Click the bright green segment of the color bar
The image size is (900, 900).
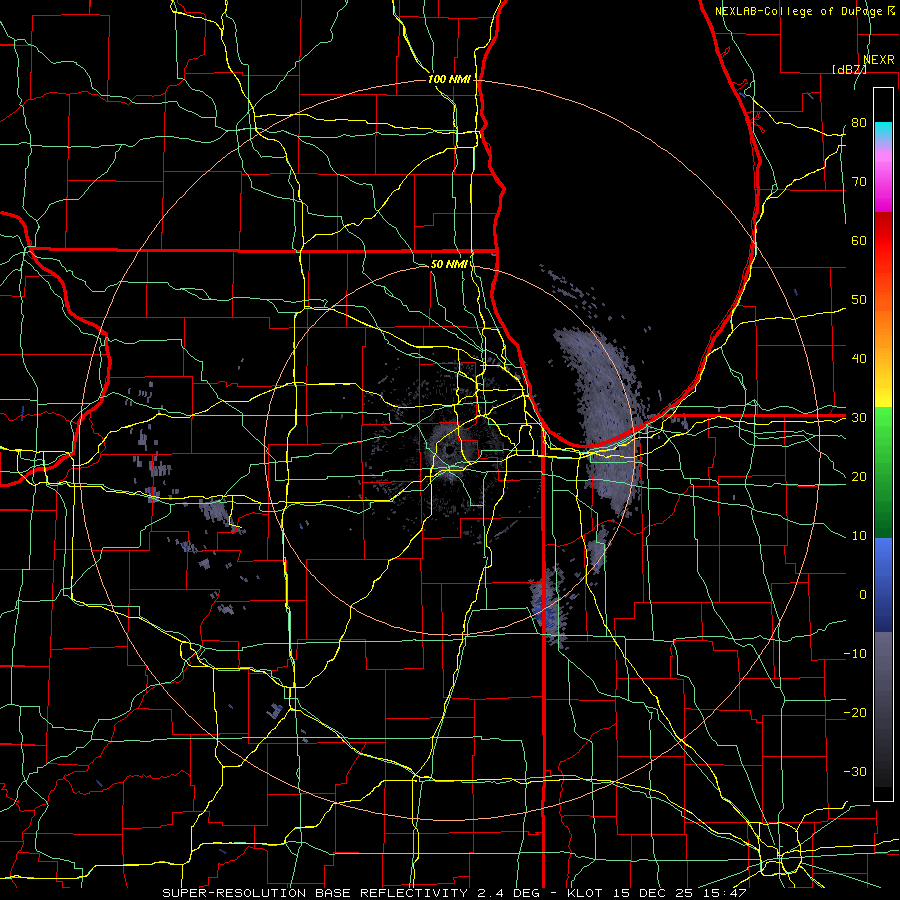883,425
